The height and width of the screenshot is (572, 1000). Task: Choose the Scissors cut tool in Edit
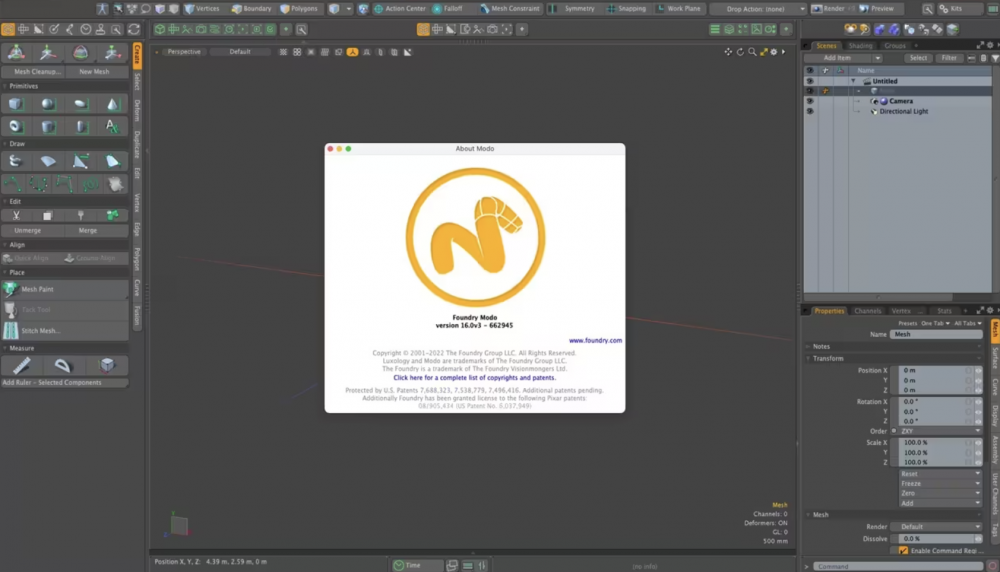click(16, 216)
